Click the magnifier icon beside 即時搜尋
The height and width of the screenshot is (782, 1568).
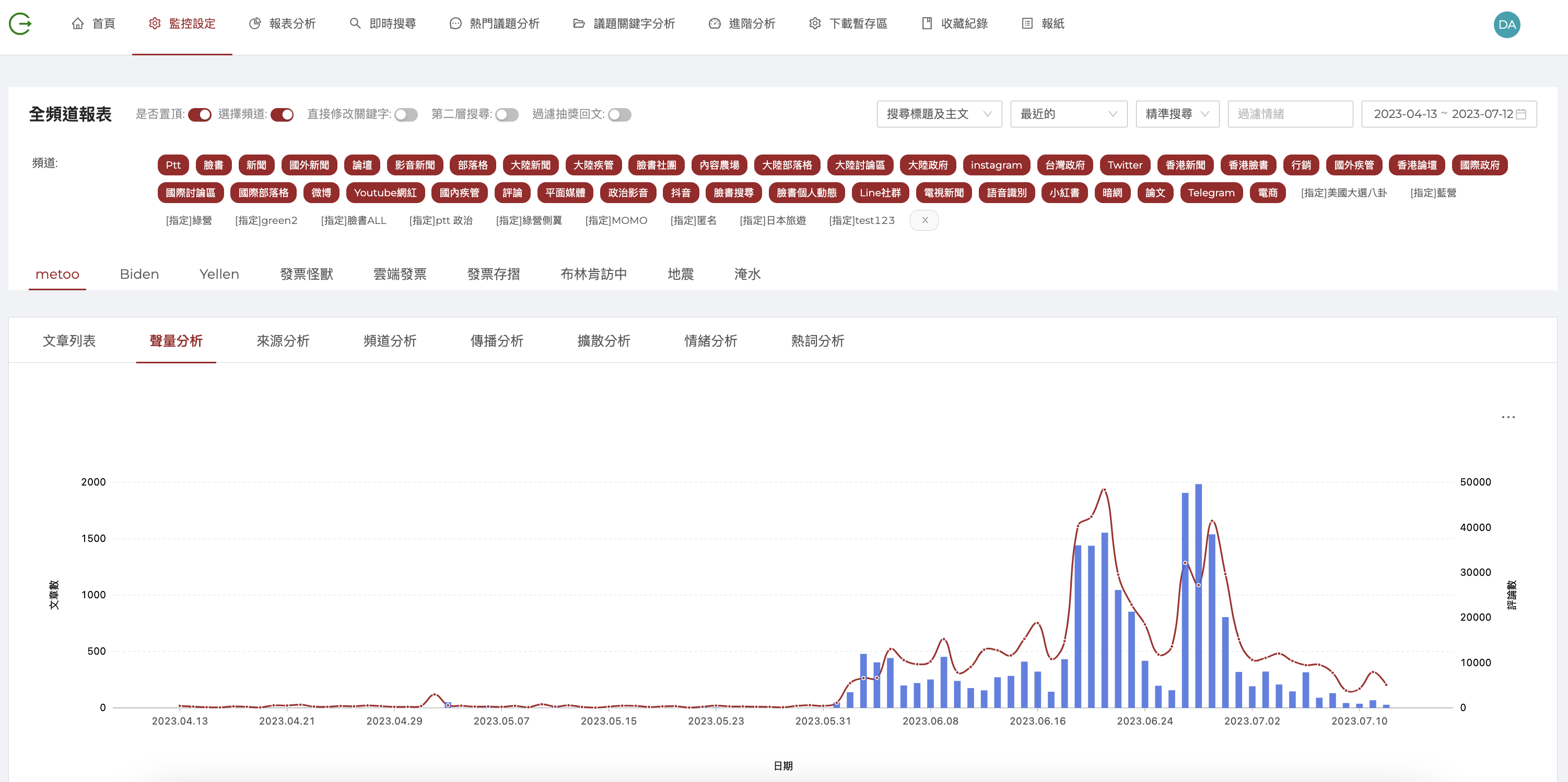[x=355, y=23]
